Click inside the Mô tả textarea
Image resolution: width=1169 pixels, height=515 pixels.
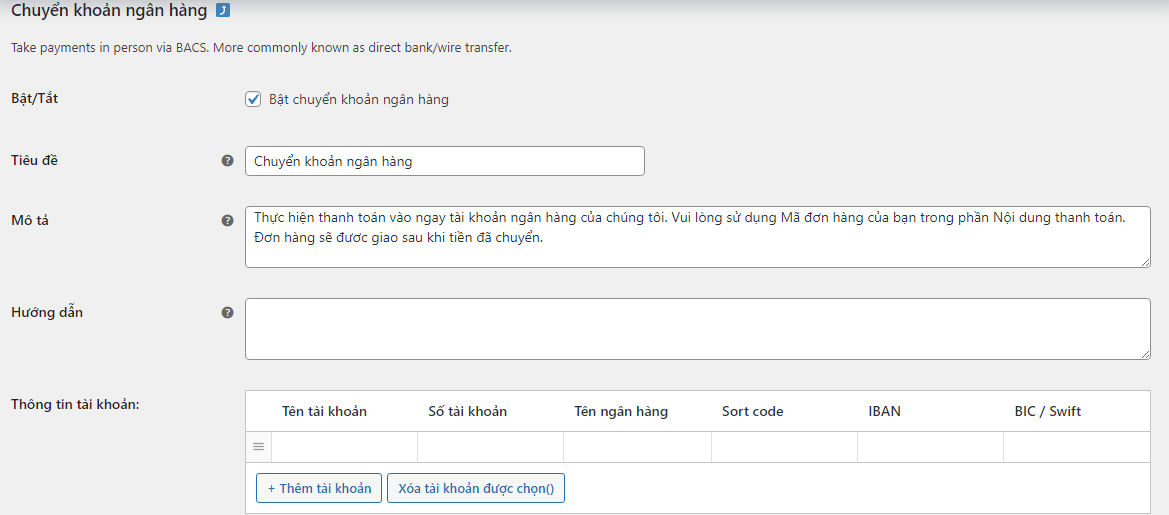tap(696, 237)
